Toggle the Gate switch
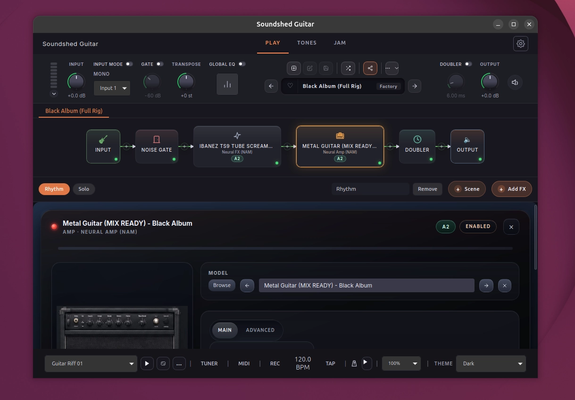 coord(160,64)
